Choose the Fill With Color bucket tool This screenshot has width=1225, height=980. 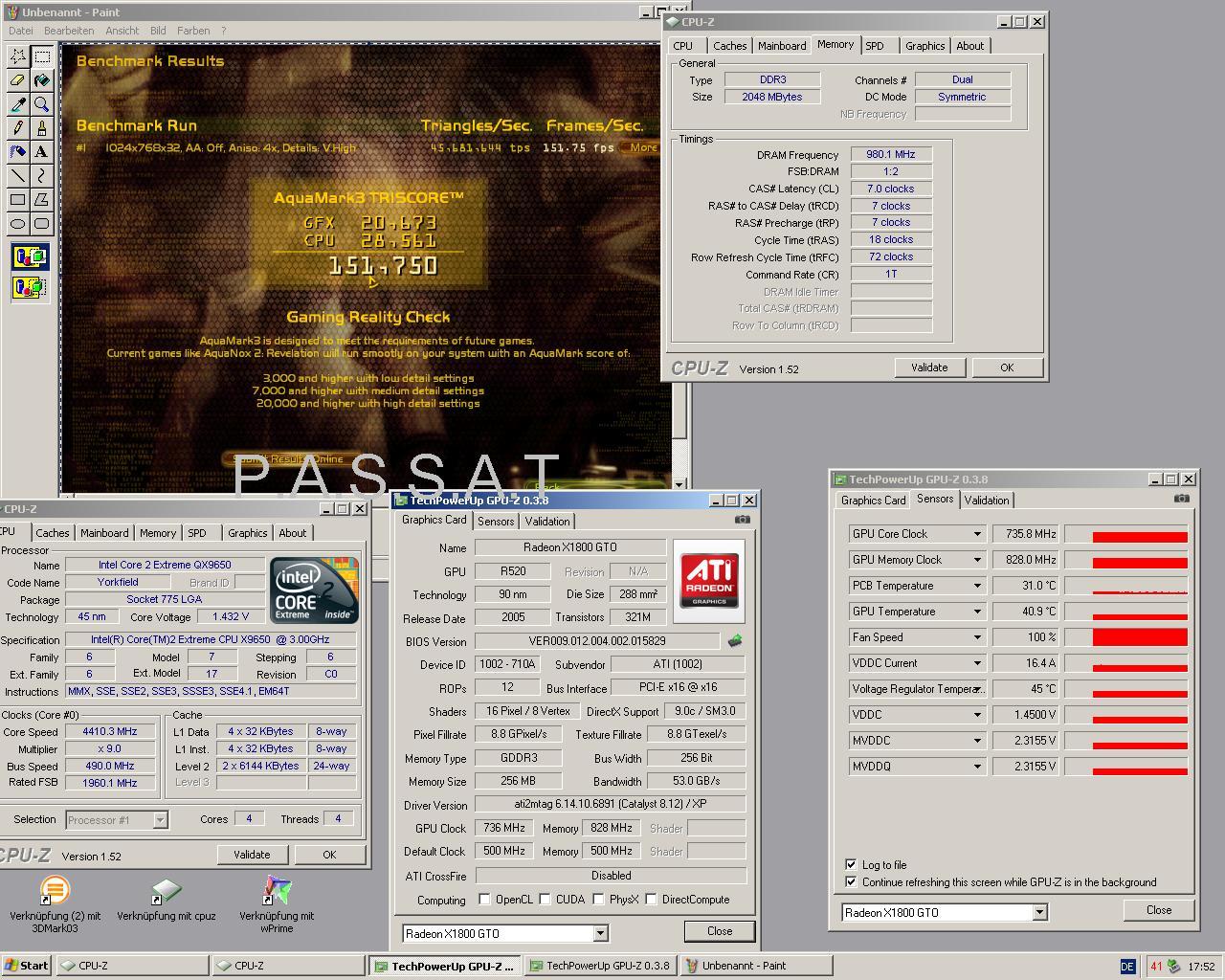coord(42,80)
